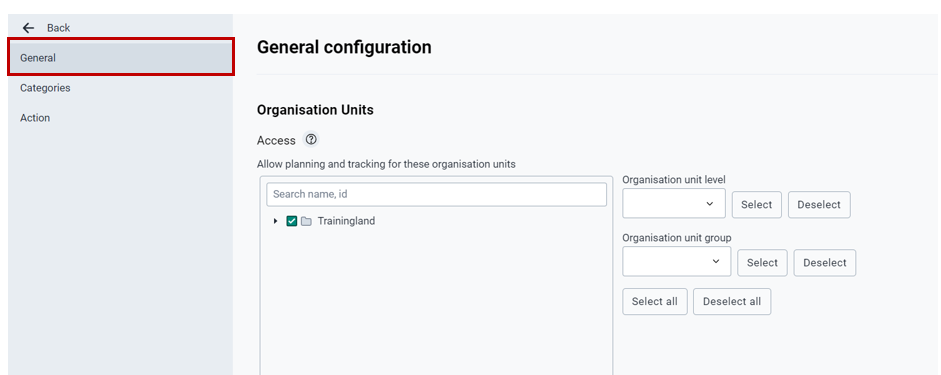Select the General sidebar item
The image size is (941, 375).
[x=121, y=58]
